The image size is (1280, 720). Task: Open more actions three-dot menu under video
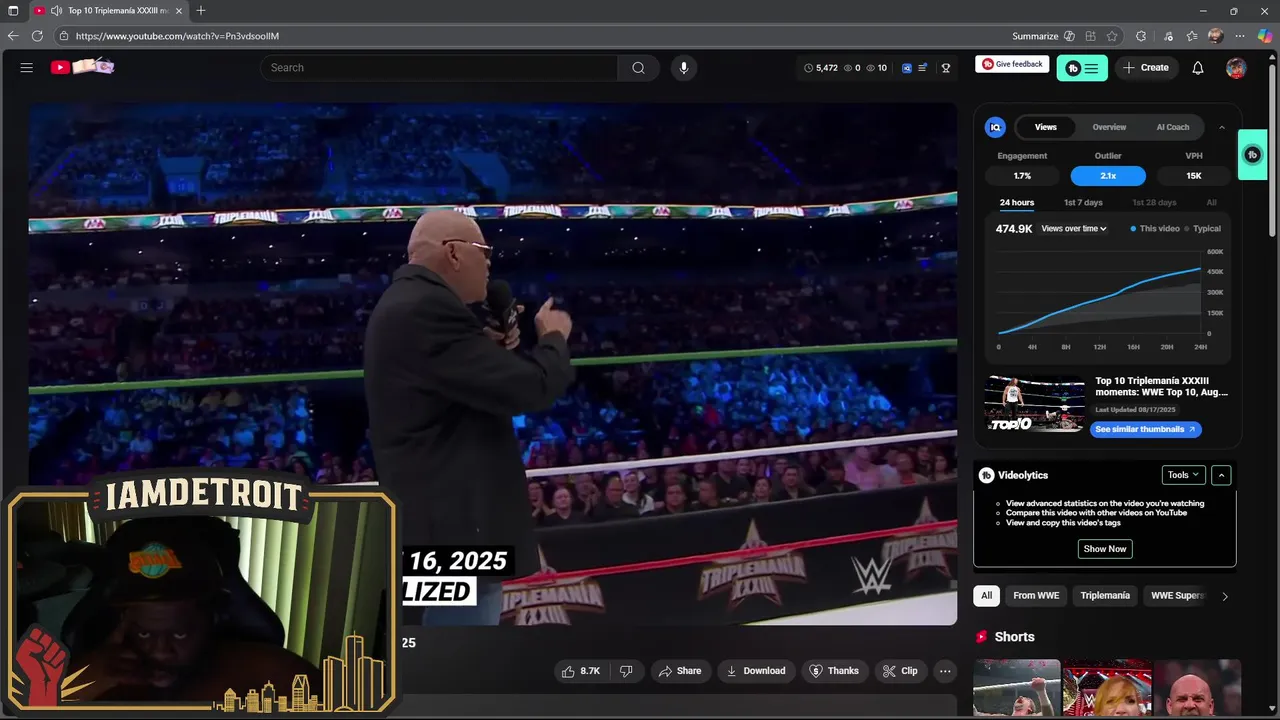coord(945,671)
